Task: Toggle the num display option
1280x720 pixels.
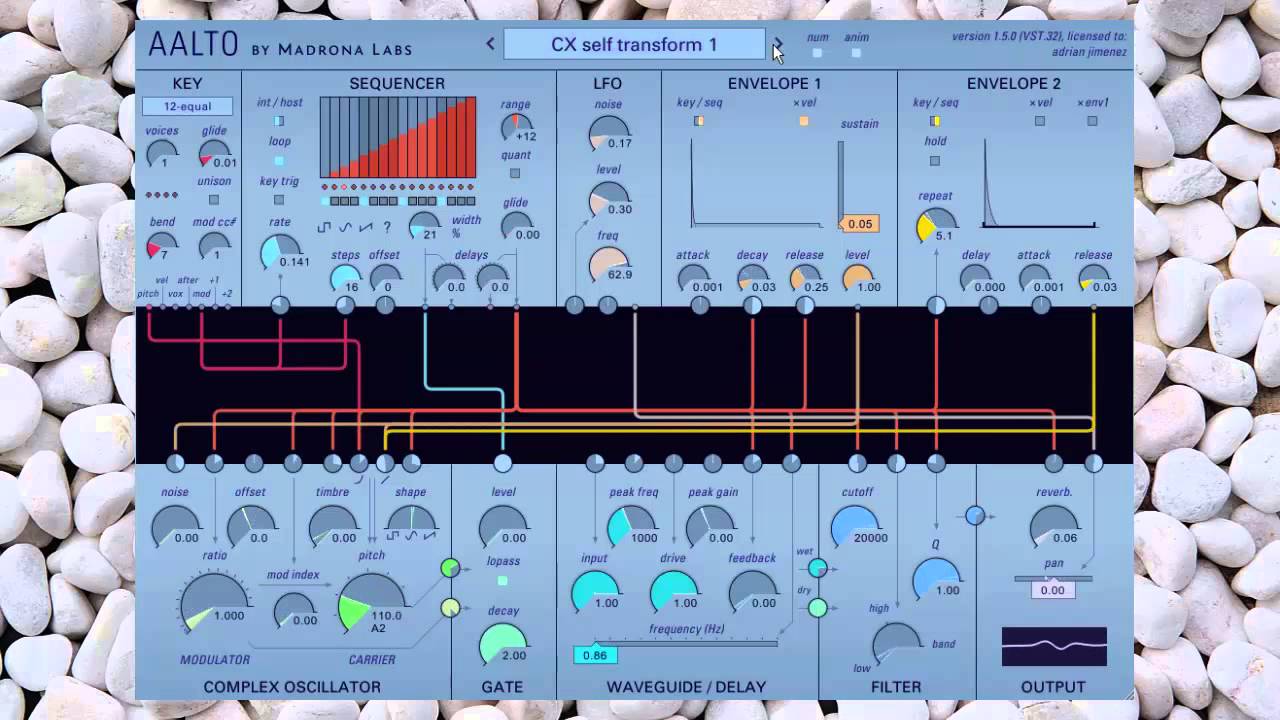Action: (x=817, y=53)
